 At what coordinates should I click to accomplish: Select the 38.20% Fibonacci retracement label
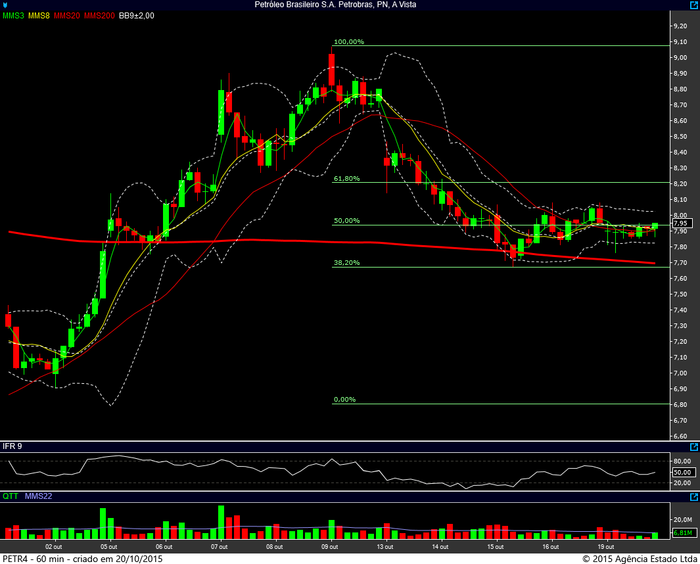click(346, 263)
